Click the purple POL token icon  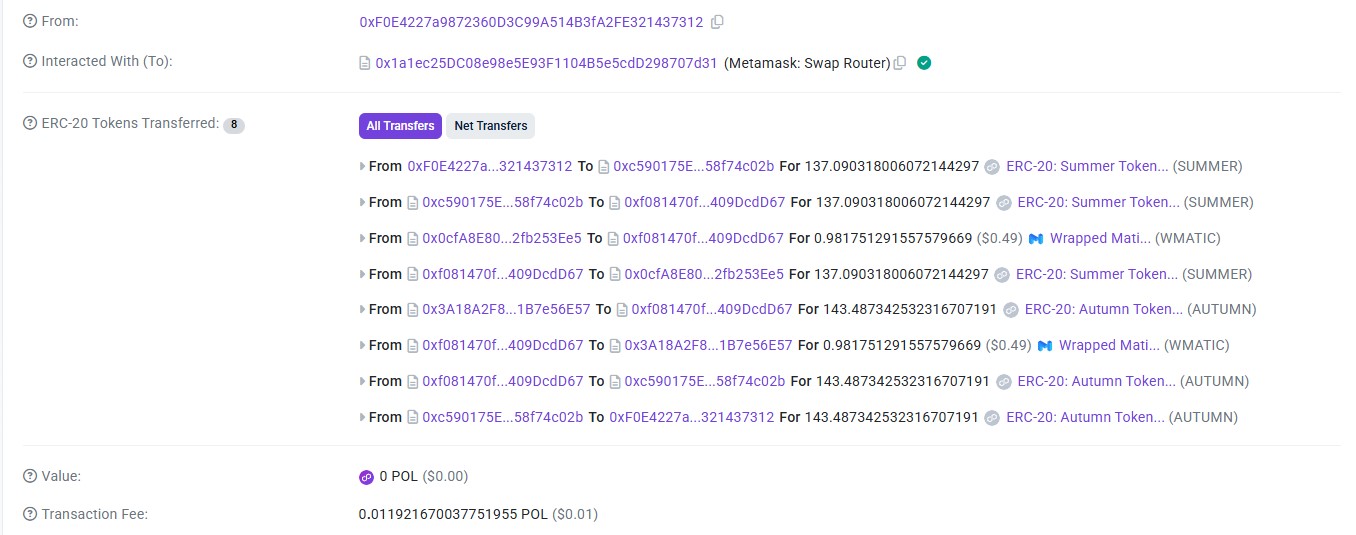[x=366, y=477]
